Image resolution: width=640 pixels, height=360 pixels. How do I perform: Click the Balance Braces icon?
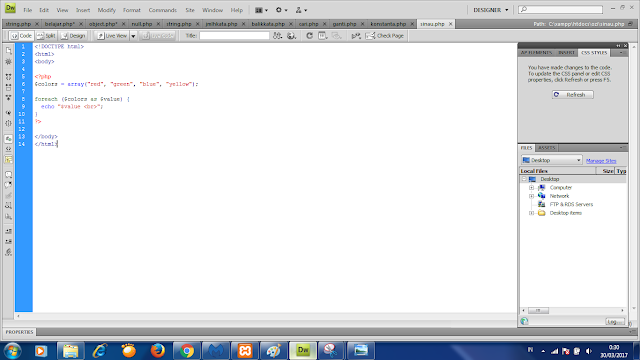[x=9, y=123]
